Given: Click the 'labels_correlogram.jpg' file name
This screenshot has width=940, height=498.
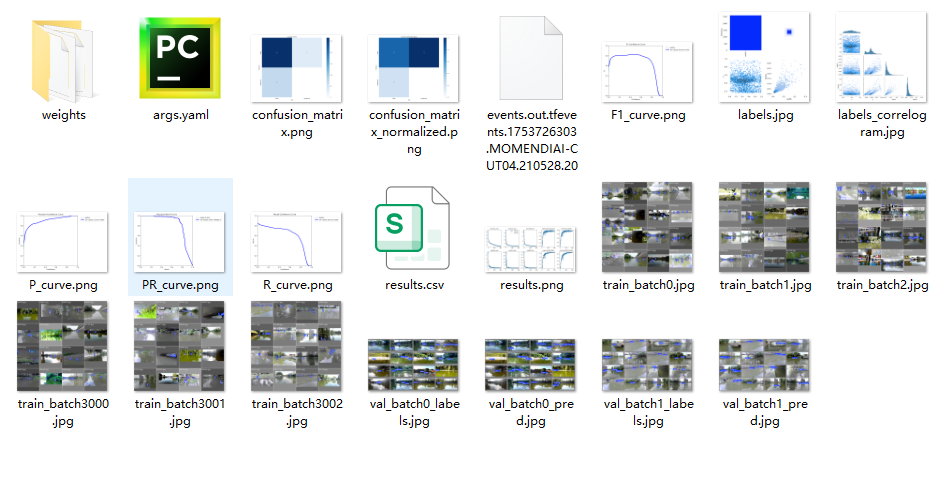Looking at the screenshot, I should (x=882, y=123).
